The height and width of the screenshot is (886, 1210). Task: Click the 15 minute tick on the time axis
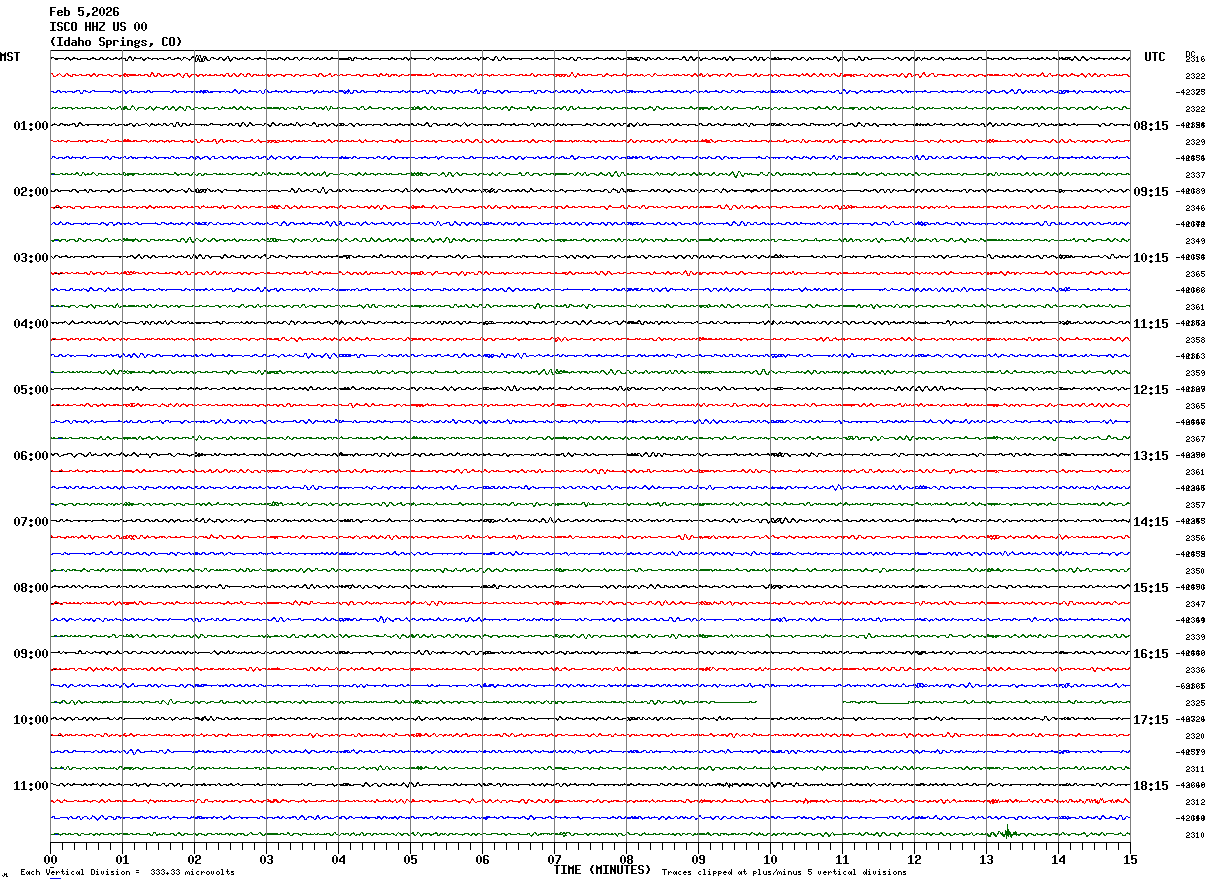1129,859
